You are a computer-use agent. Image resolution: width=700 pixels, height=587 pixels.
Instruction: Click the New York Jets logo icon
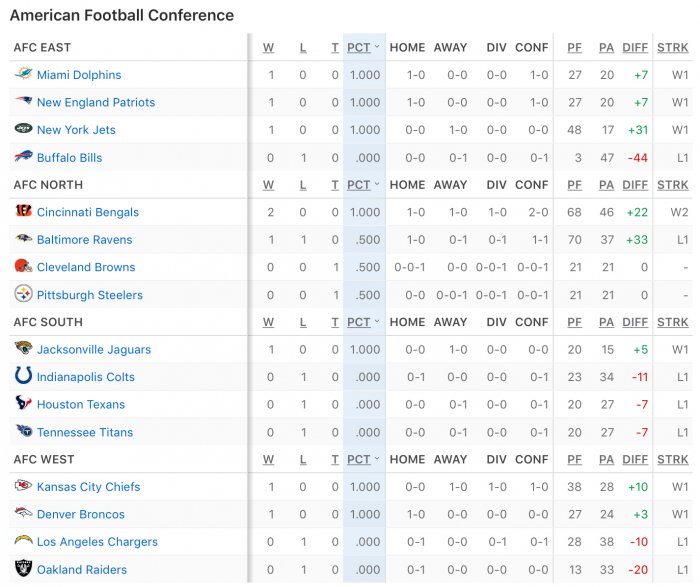point(23,129)
